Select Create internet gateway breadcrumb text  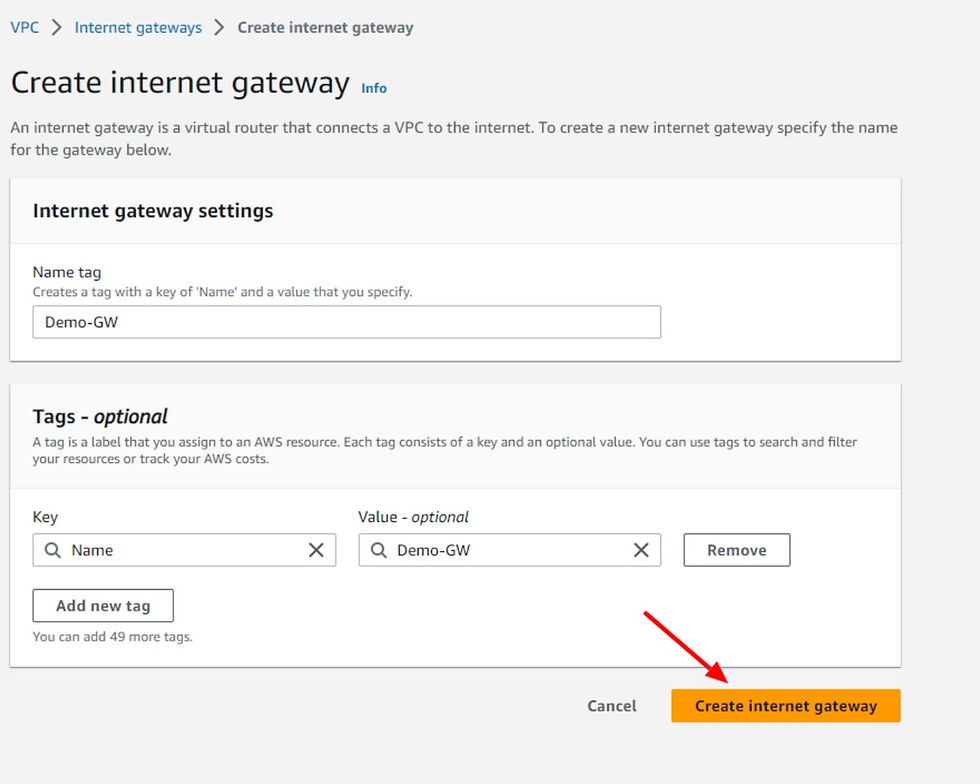click(x=325, y=28)
